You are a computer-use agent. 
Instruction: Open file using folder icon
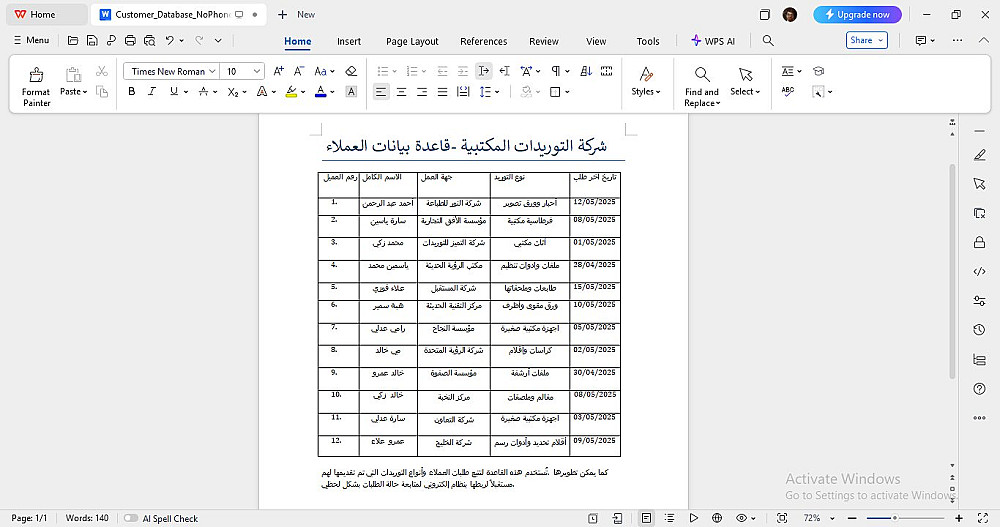[73, 40]
